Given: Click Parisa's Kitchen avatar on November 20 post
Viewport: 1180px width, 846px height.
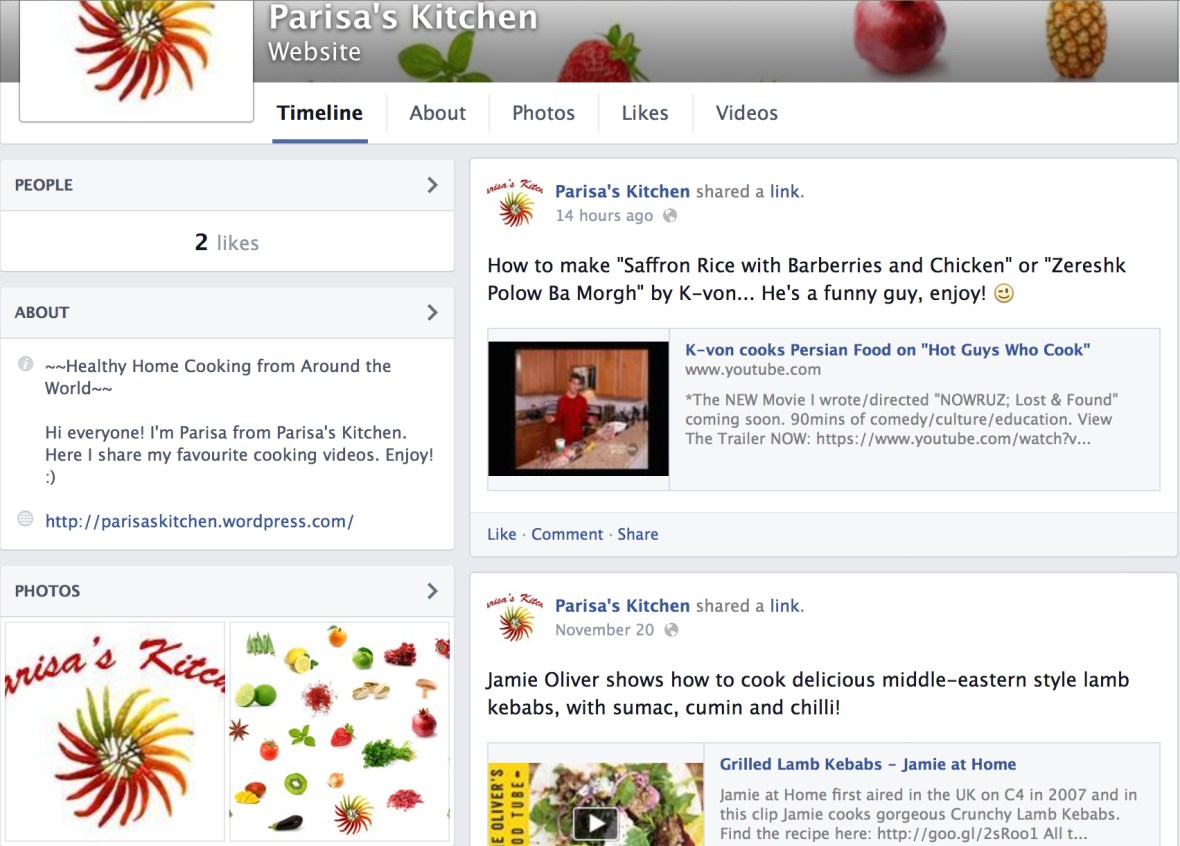Looking at the screenshot, I should pyautogui.click(x=515, y=617).
